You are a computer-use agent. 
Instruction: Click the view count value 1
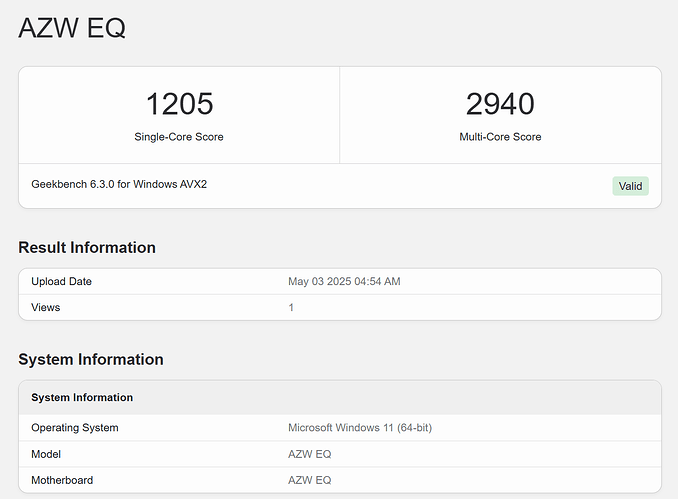(x=291, y=307)
